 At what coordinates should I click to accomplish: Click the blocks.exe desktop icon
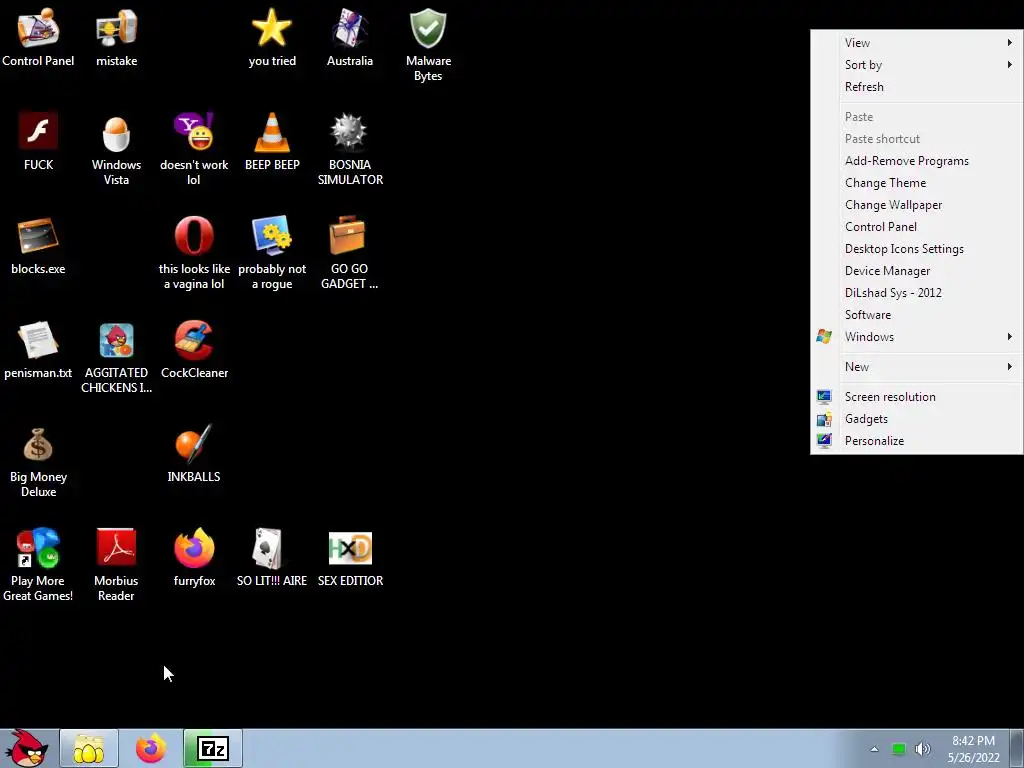click(38, 246)
